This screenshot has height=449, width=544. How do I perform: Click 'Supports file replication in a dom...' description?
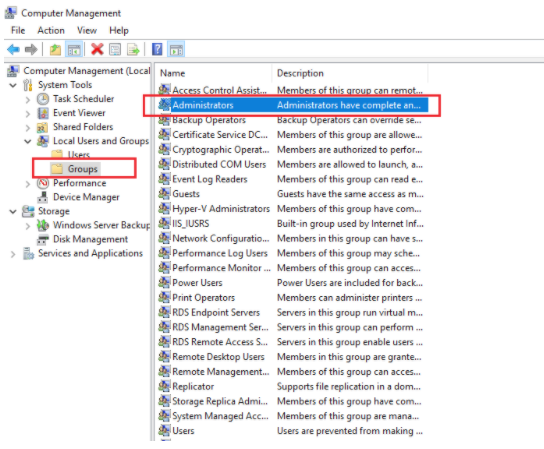tap(349, 386)
